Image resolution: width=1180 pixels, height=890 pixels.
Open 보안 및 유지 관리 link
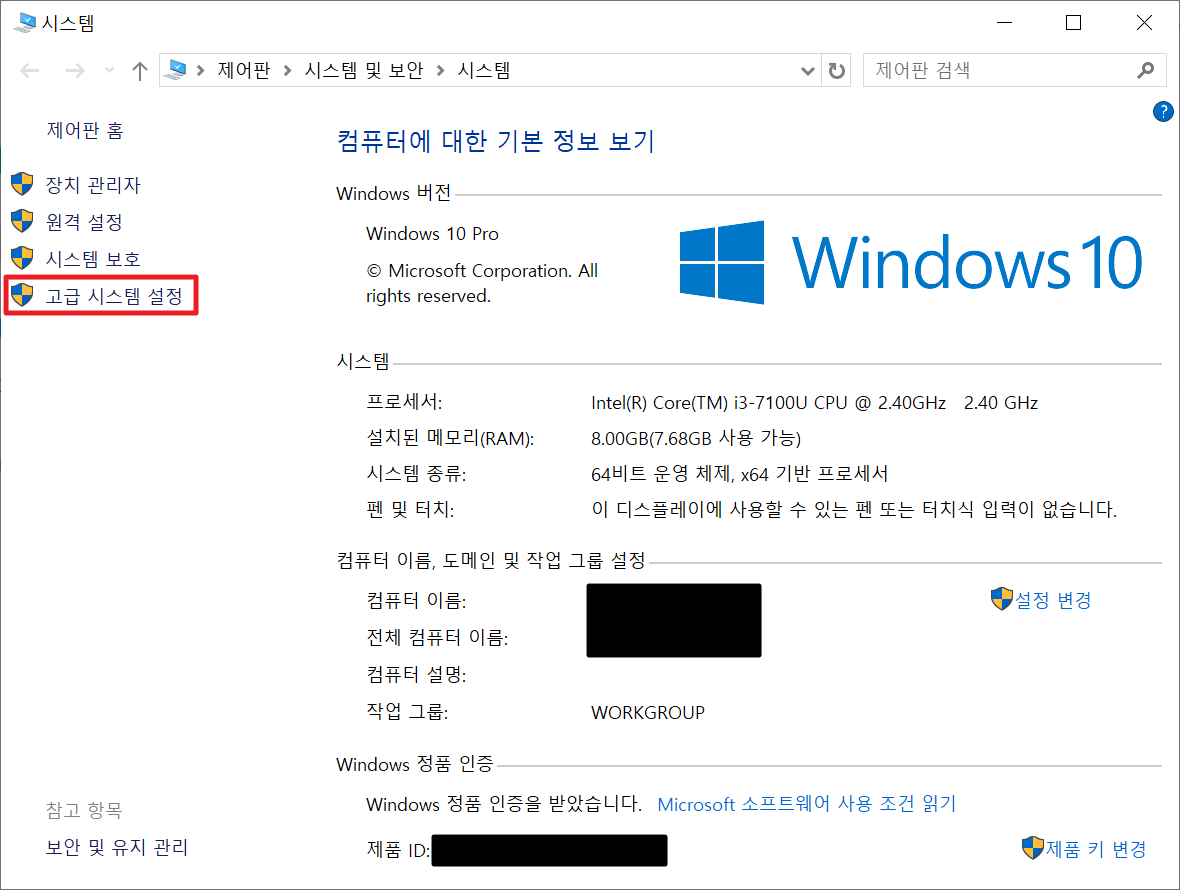coord(117,847)
